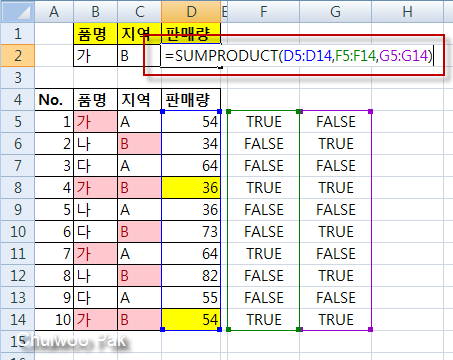
Task: Select column B header
Action: [95, 12]
